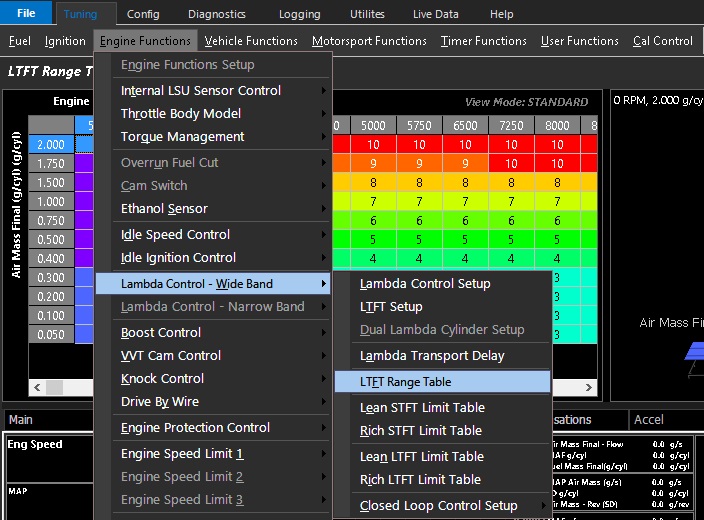Screen dimensions: 704x520
Task: Choose Lambda Transport Delay
Action: [442, 356]
